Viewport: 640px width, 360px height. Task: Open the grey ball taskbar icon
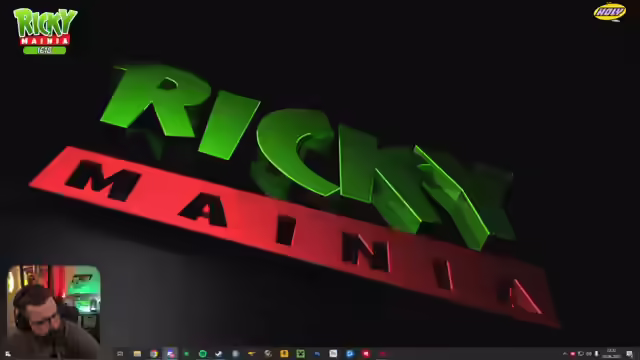coord(268,354)
